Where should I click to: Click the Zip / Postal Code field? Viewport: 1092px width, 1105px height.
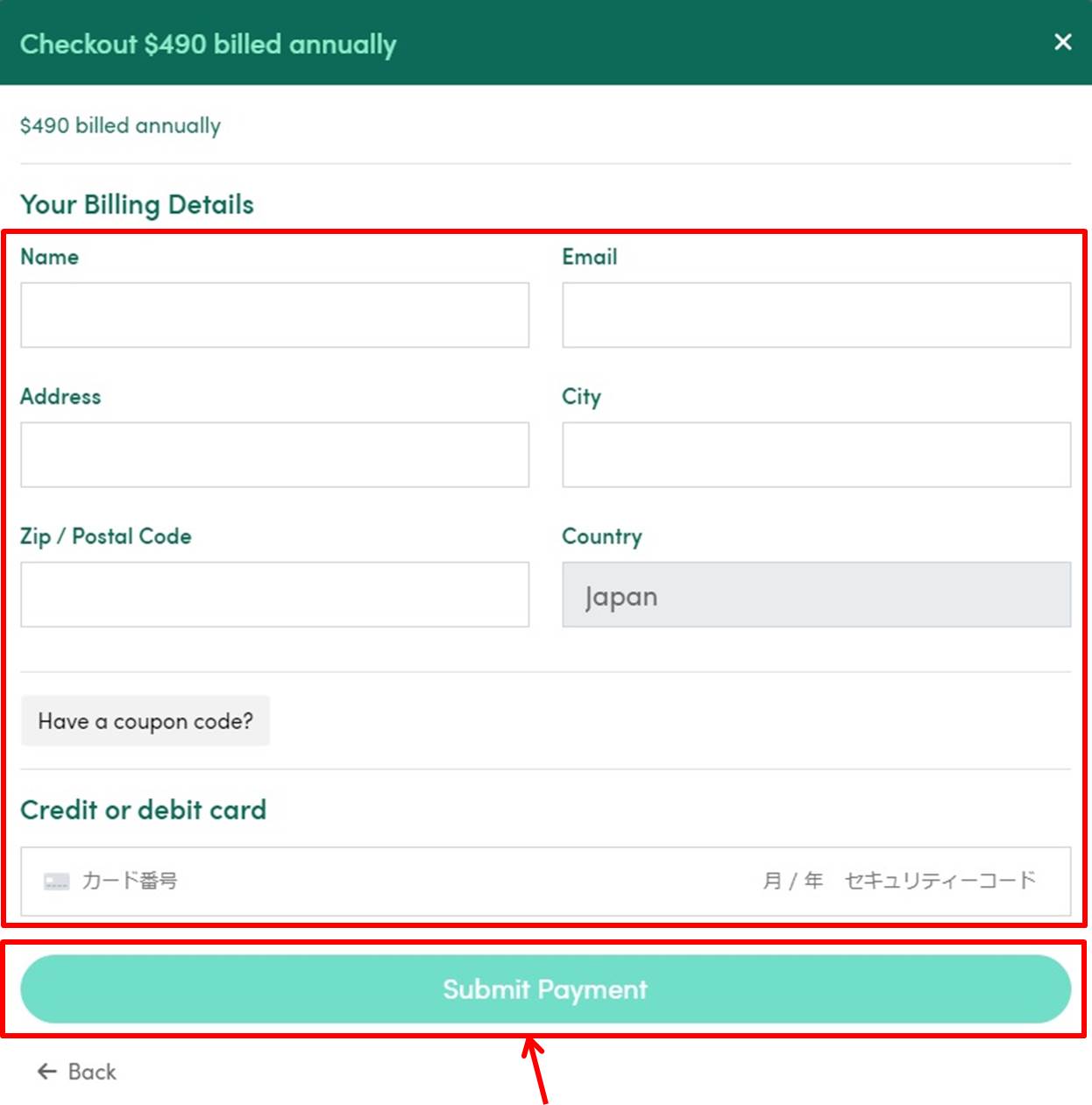click(x=274, y=594)
